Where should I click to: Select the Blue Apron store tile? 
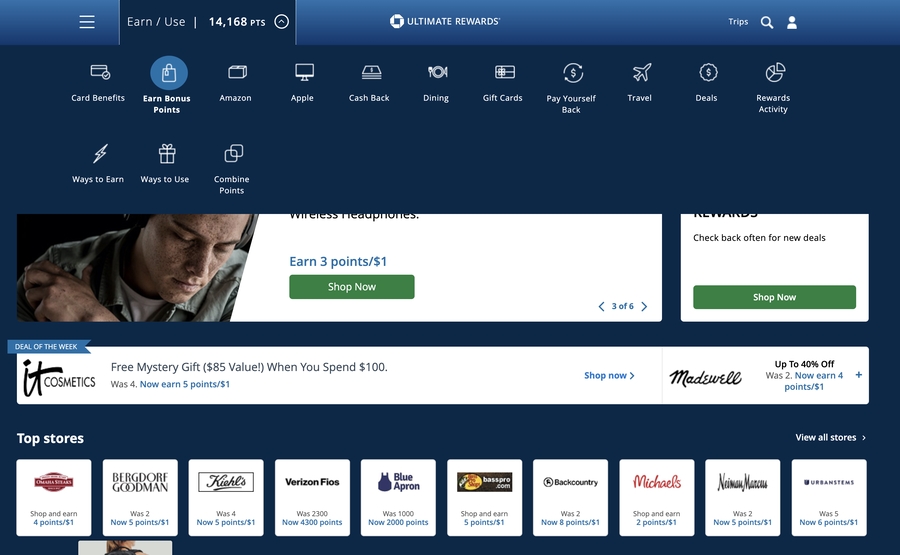[x=398, y=498]
